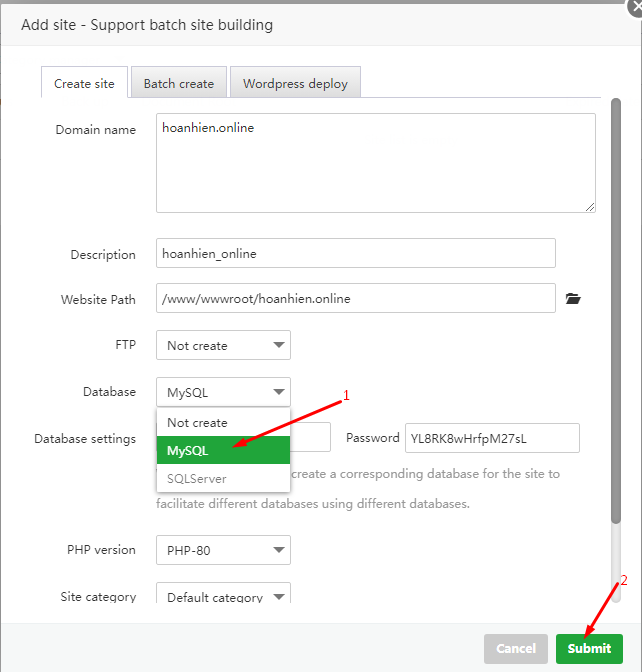Open the FTP Not create dropdown
This screenshot has width=642, height=672.
coord(223,345)
